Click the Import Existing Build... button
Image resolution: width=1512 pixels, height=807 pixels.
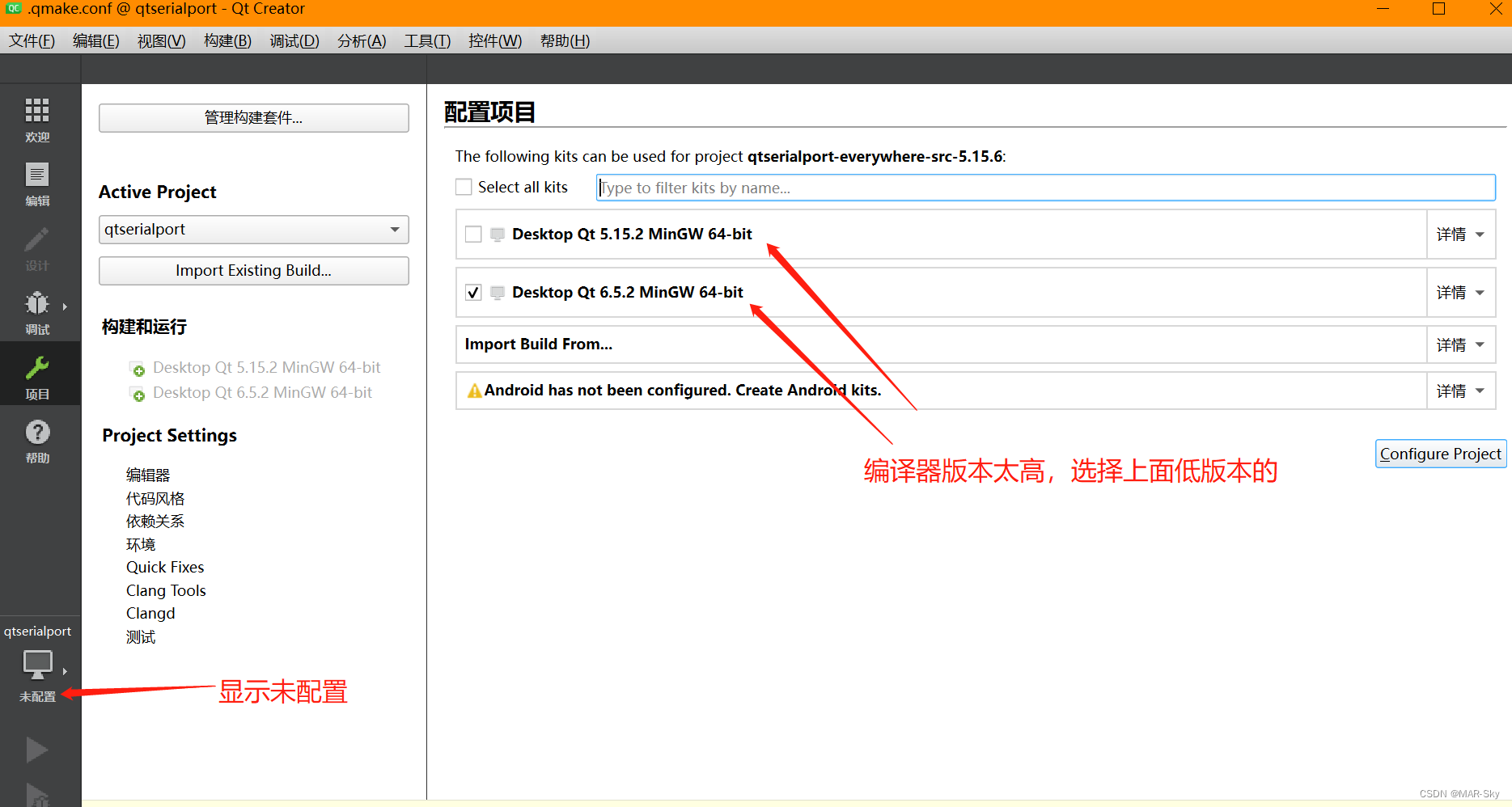pos(254,271)
